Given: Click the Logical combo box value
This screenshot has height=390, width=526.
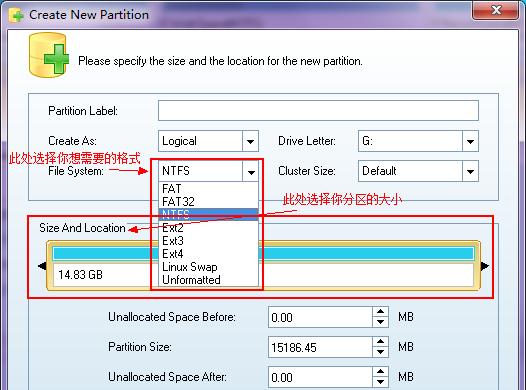Looking at the screenshot, I should (201, 141).
